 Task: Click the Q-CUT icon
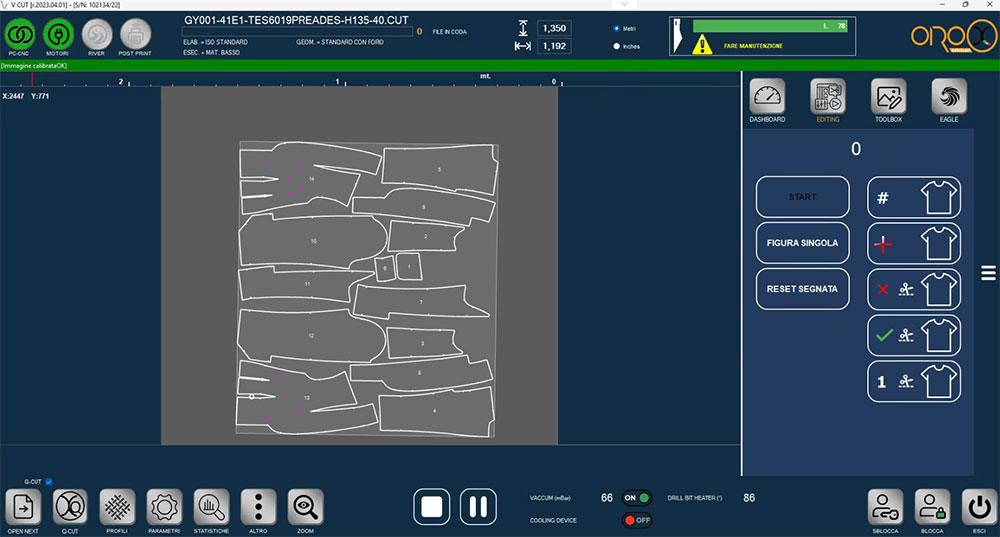(x=70, y=508)
